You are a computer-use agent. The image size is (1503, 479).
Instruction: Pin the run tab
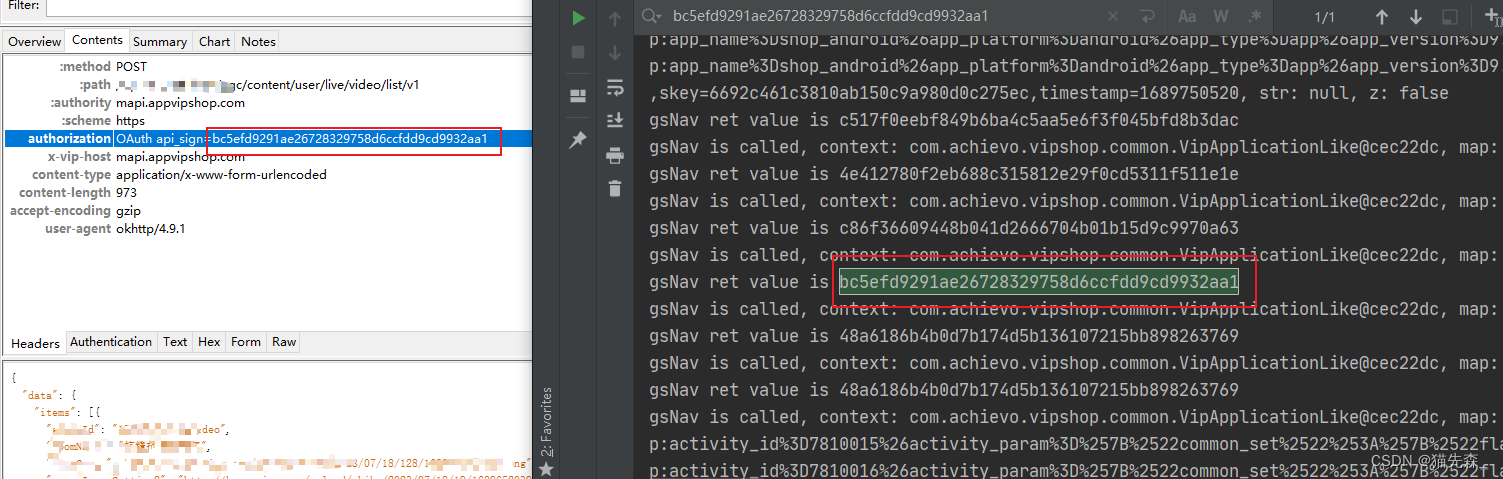click(578, 141)
